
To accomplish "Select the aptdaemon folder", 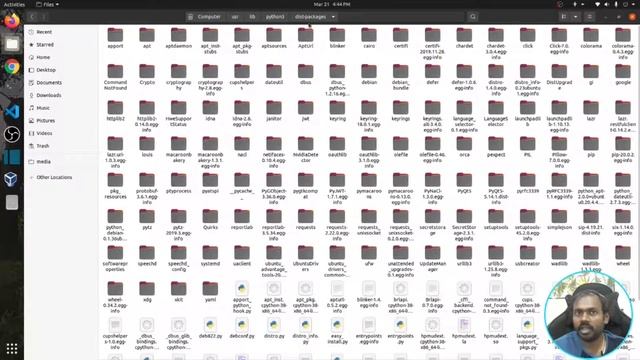I will (x=178, y=38).
